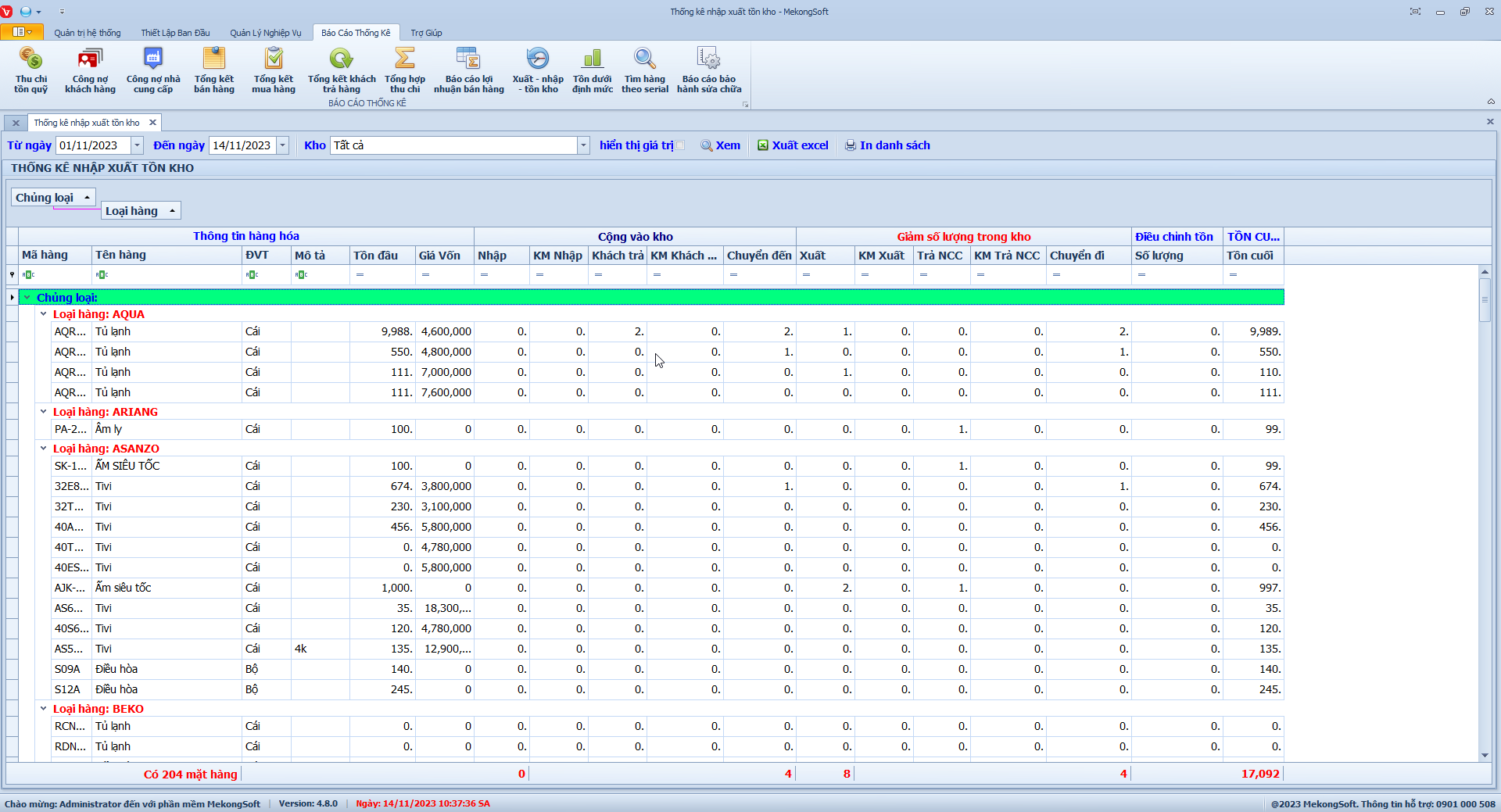Image resolution: width=1501 pixels, height=812 pixels.
Task: Open Tổng kết bán hàng report
Action: [213, 70]
